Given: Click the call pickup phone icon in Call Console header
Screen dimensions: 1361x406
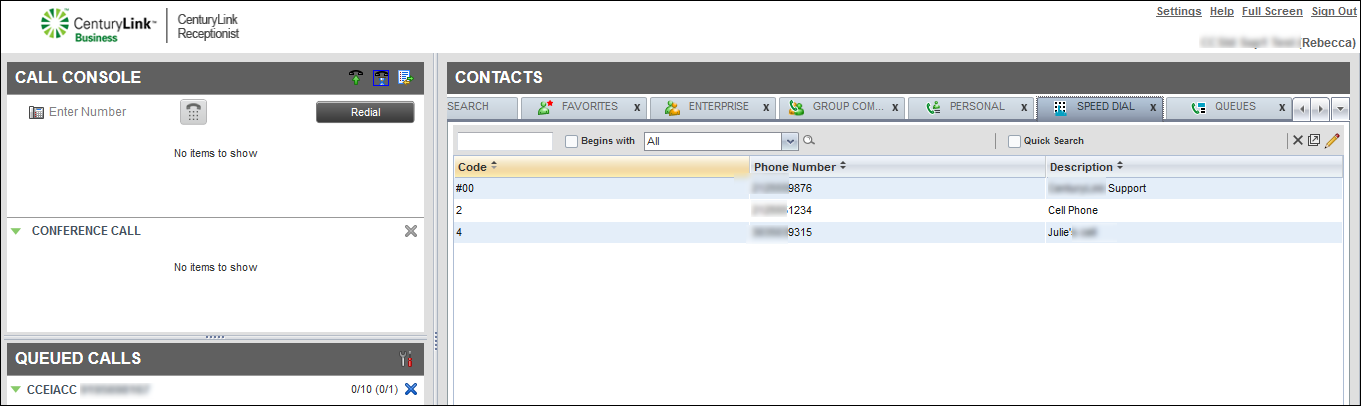Looking at the screenshot, I should 355,77.
